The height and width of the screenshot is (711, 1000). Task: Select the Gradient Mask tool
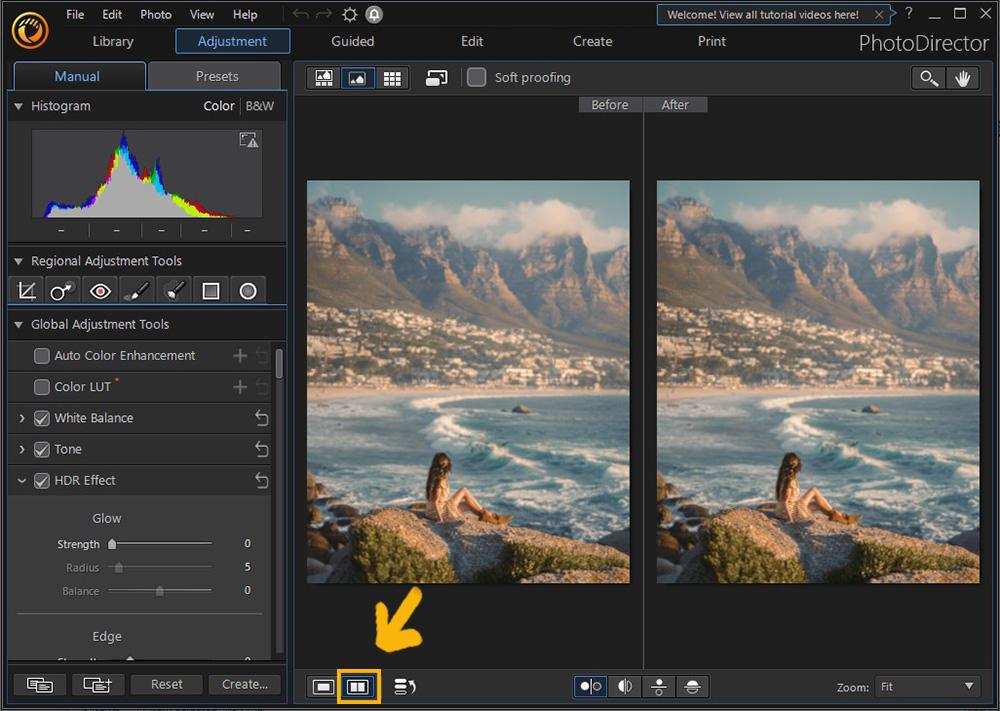tap(210, 290)
